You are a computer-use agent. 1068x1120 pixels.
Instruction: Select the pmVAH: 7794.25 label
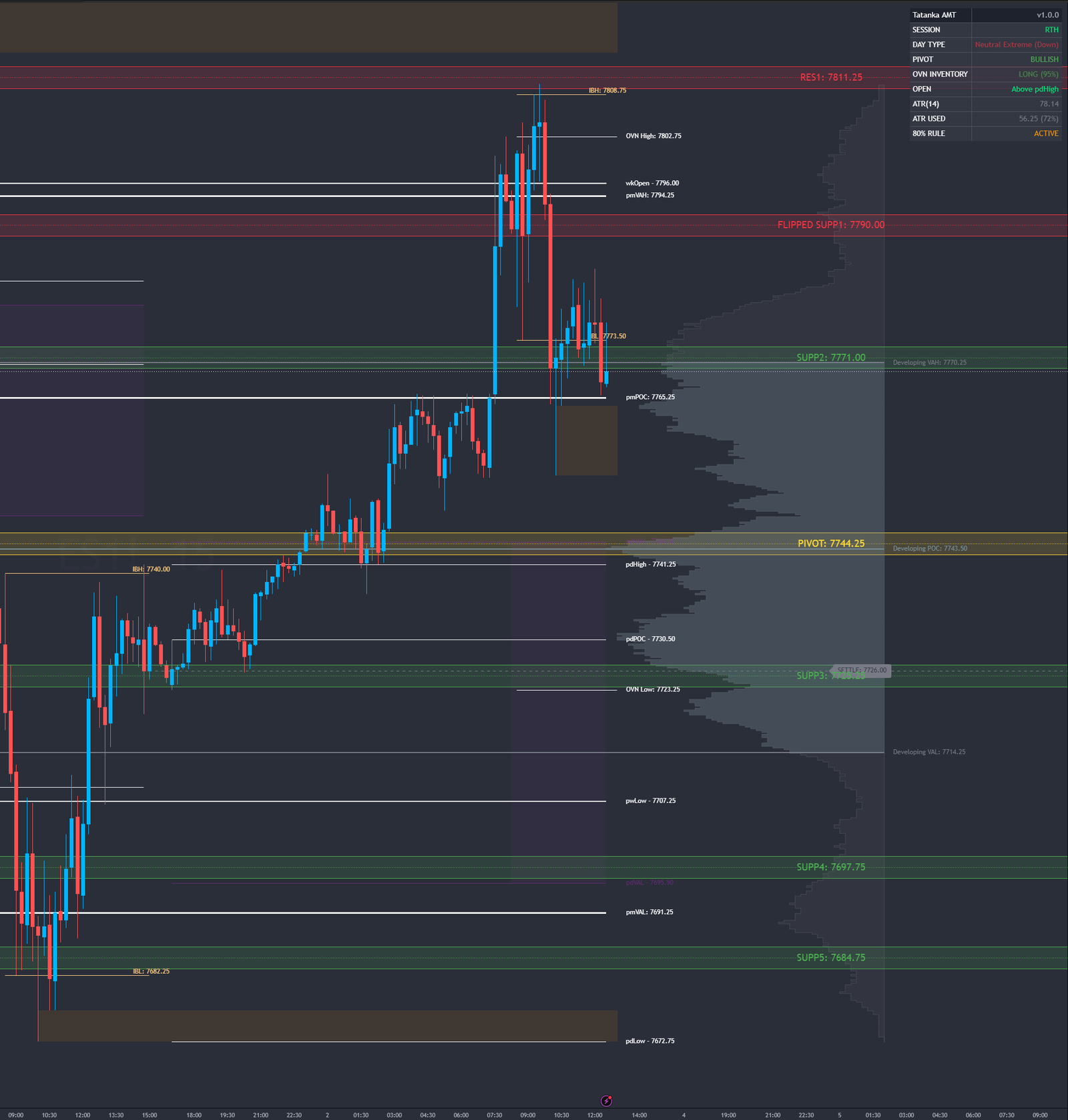650,196
